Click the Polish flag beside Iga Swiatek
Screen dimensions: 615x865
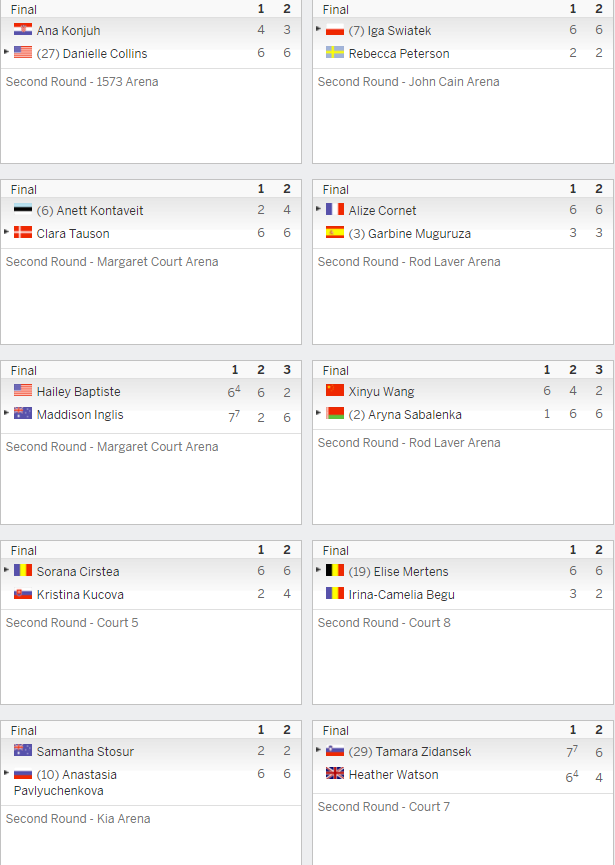335,29
